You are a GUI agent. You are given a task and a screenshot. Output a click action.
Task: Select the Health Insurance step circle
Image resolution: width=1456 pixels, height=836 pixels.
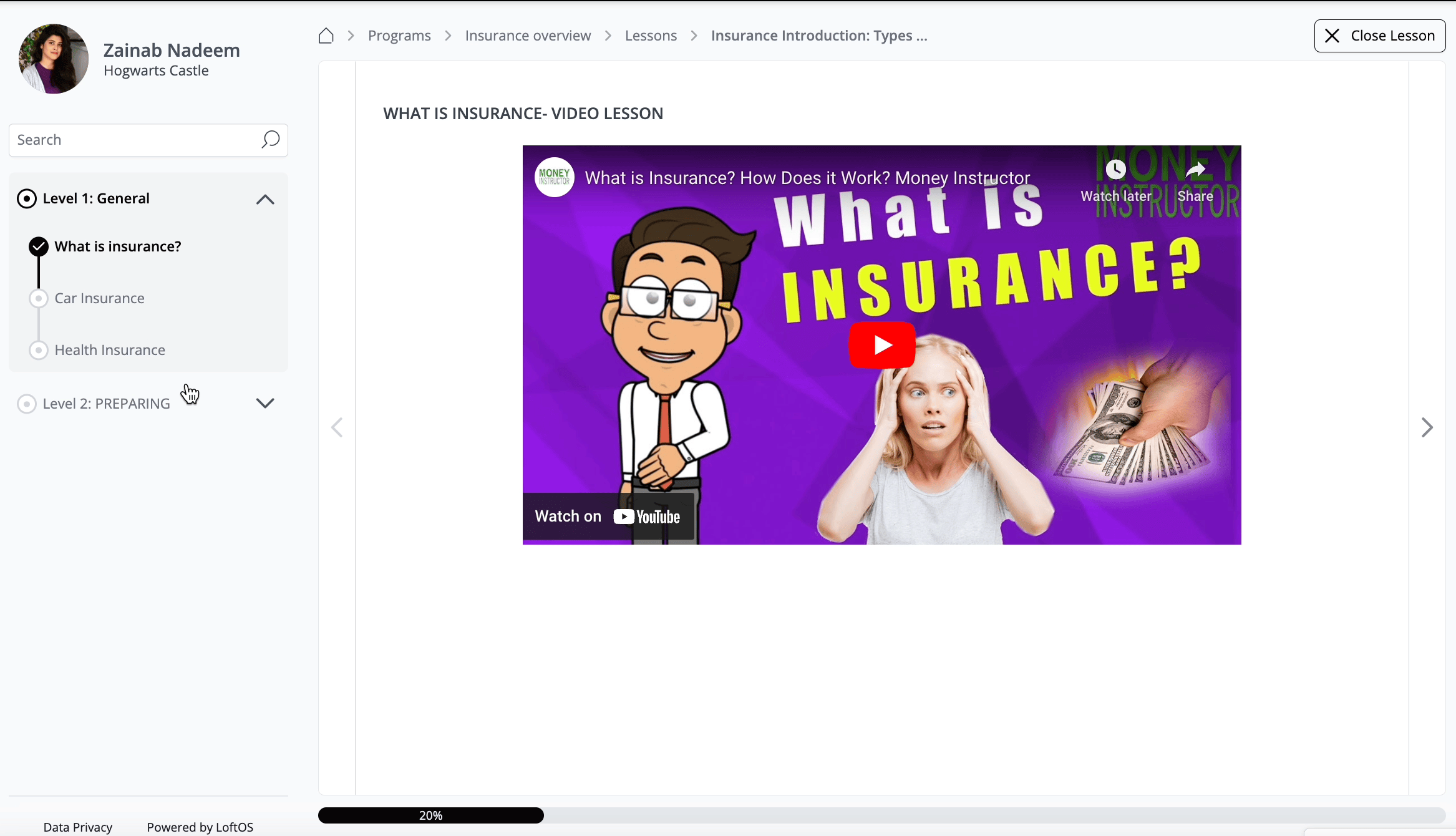pos(39,350)
